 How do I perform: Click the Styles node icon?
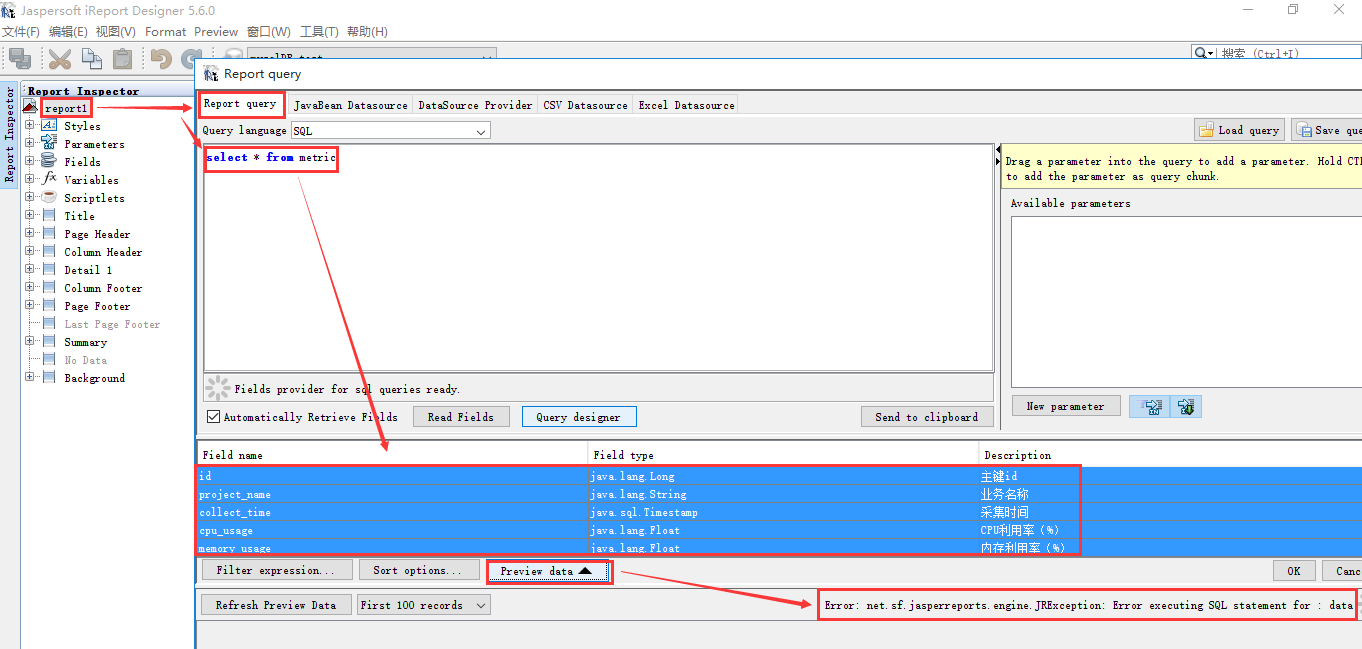(x=49, y=126)
